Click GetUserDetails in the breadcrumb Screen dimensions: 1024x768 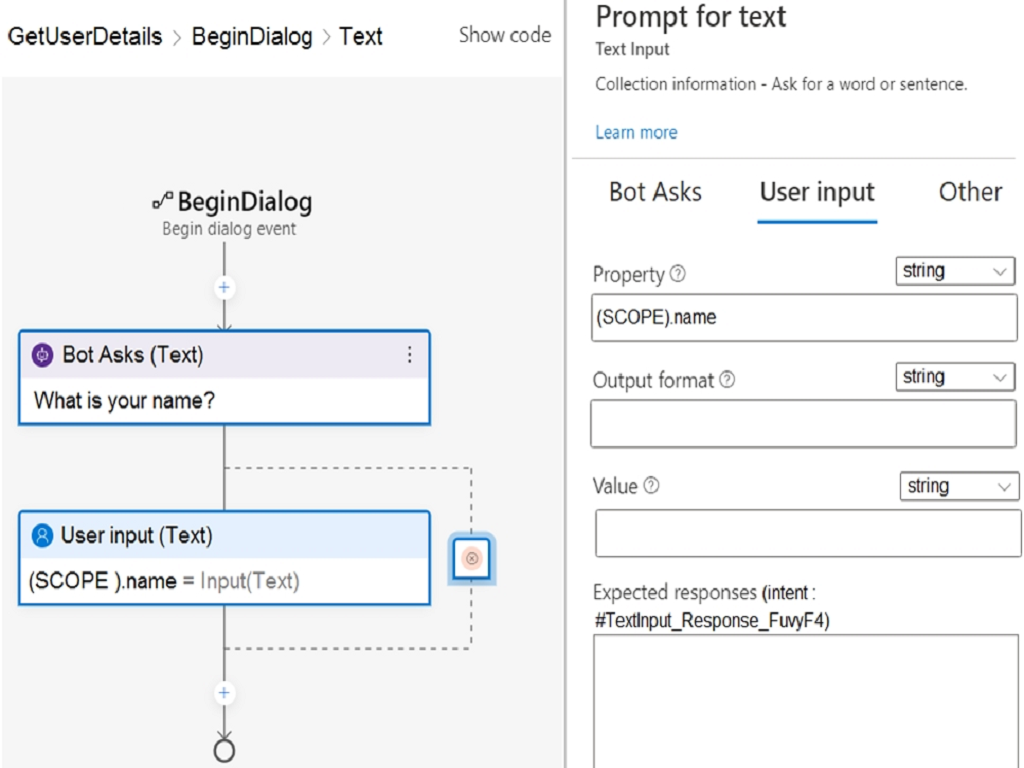[85, 37]
